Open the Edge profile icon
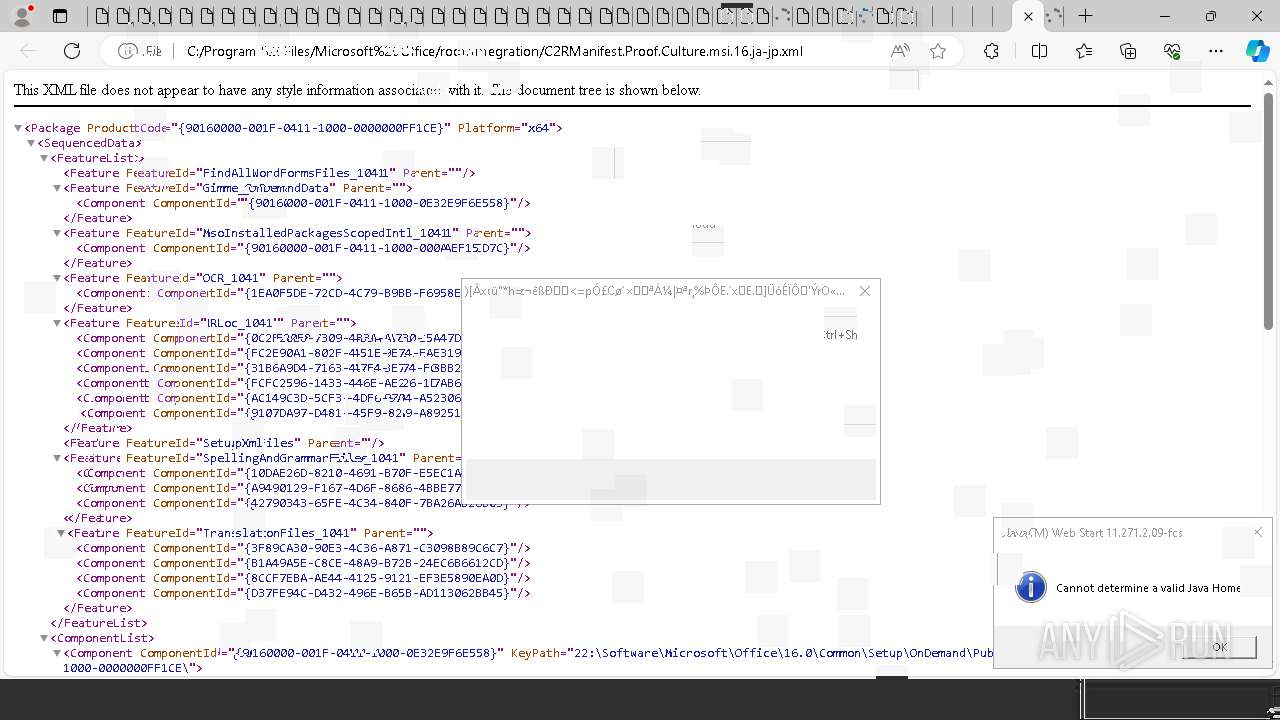Image resolution: width=1280 pixels, height=720 pixels. click(22, 16)
